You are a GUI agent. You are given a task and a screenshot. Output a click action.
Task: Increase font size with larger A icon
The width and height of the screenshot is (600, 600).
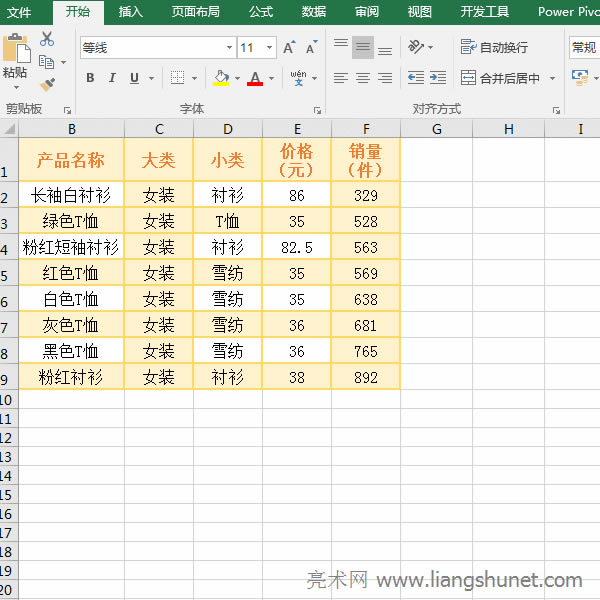pyautogui.click(x=289, y=48)
